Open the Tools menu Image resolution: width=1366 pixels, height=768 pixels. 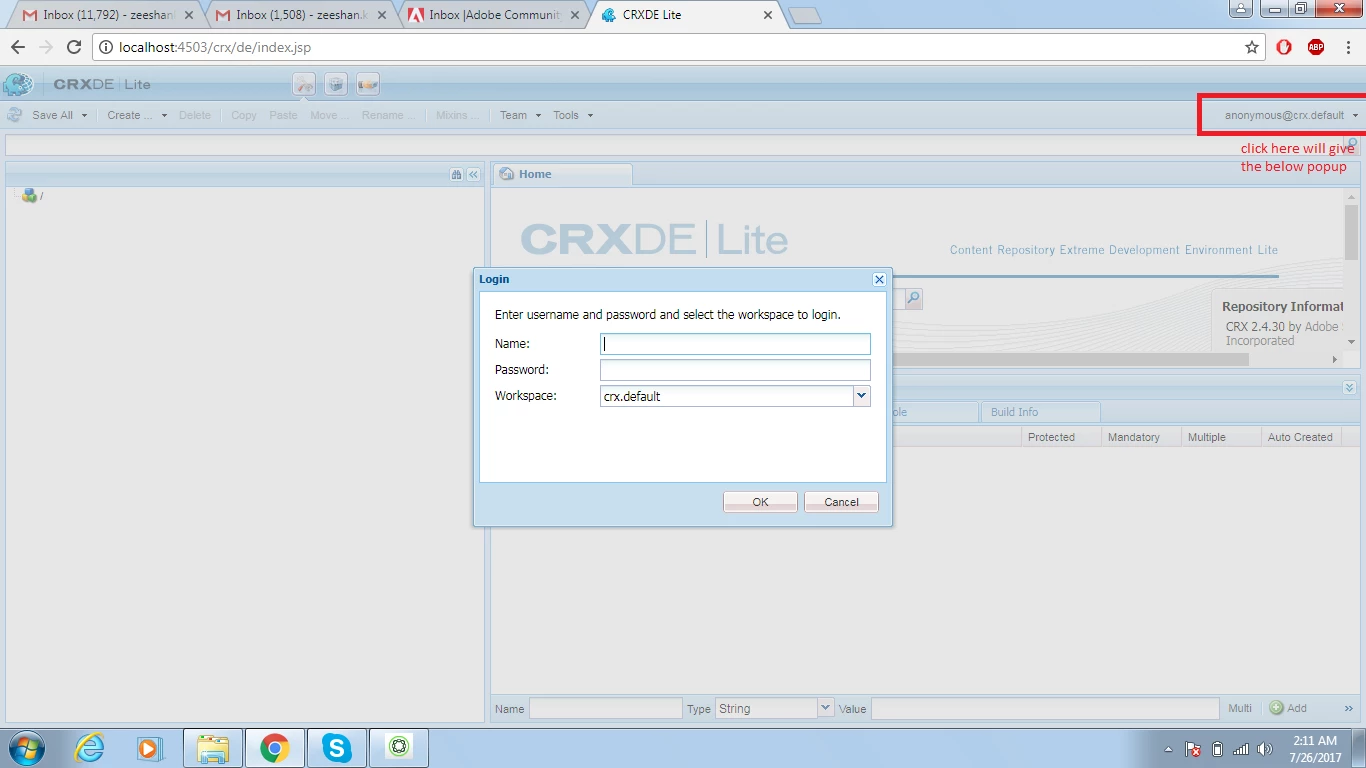pyautogui.click(x=573, y=115)
